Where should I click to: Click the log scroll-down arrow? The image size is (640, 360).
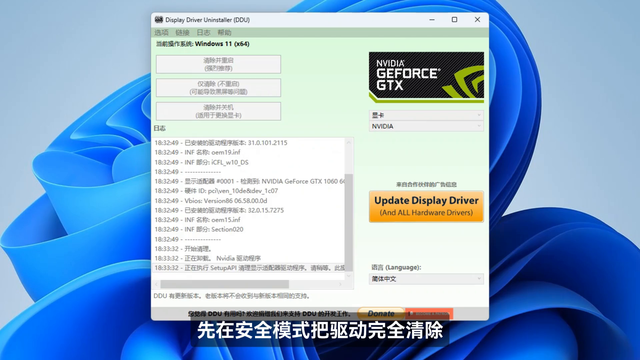[x=349, y=276]
